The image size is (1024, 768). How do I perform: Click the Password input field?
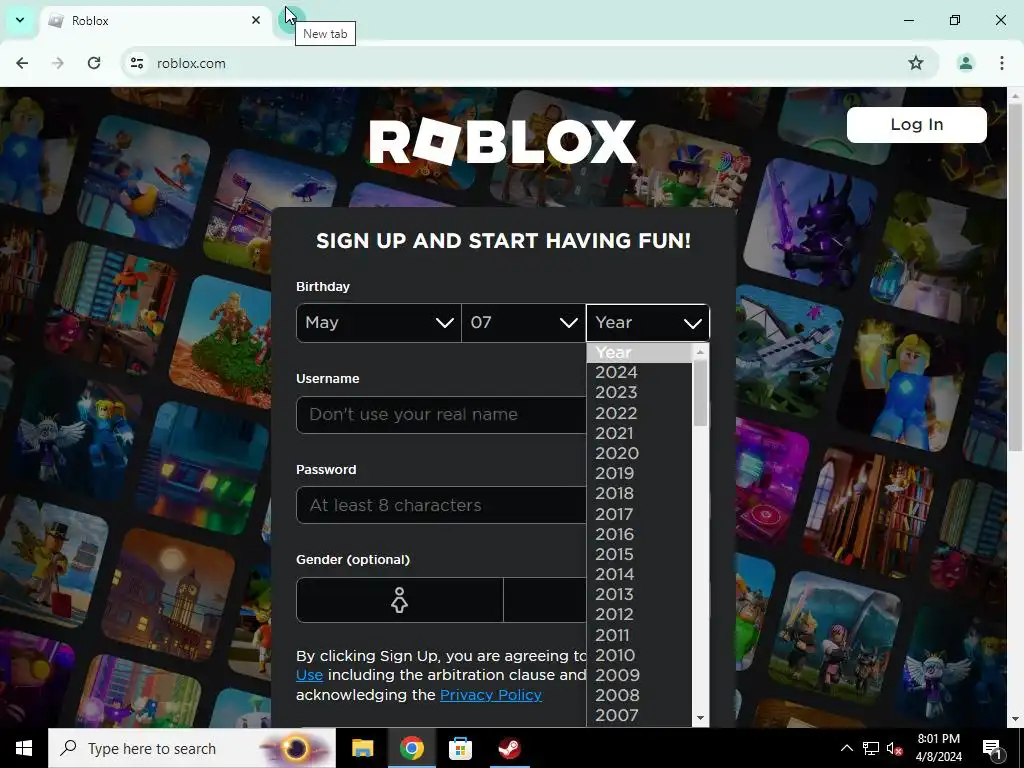click(441, 505)
